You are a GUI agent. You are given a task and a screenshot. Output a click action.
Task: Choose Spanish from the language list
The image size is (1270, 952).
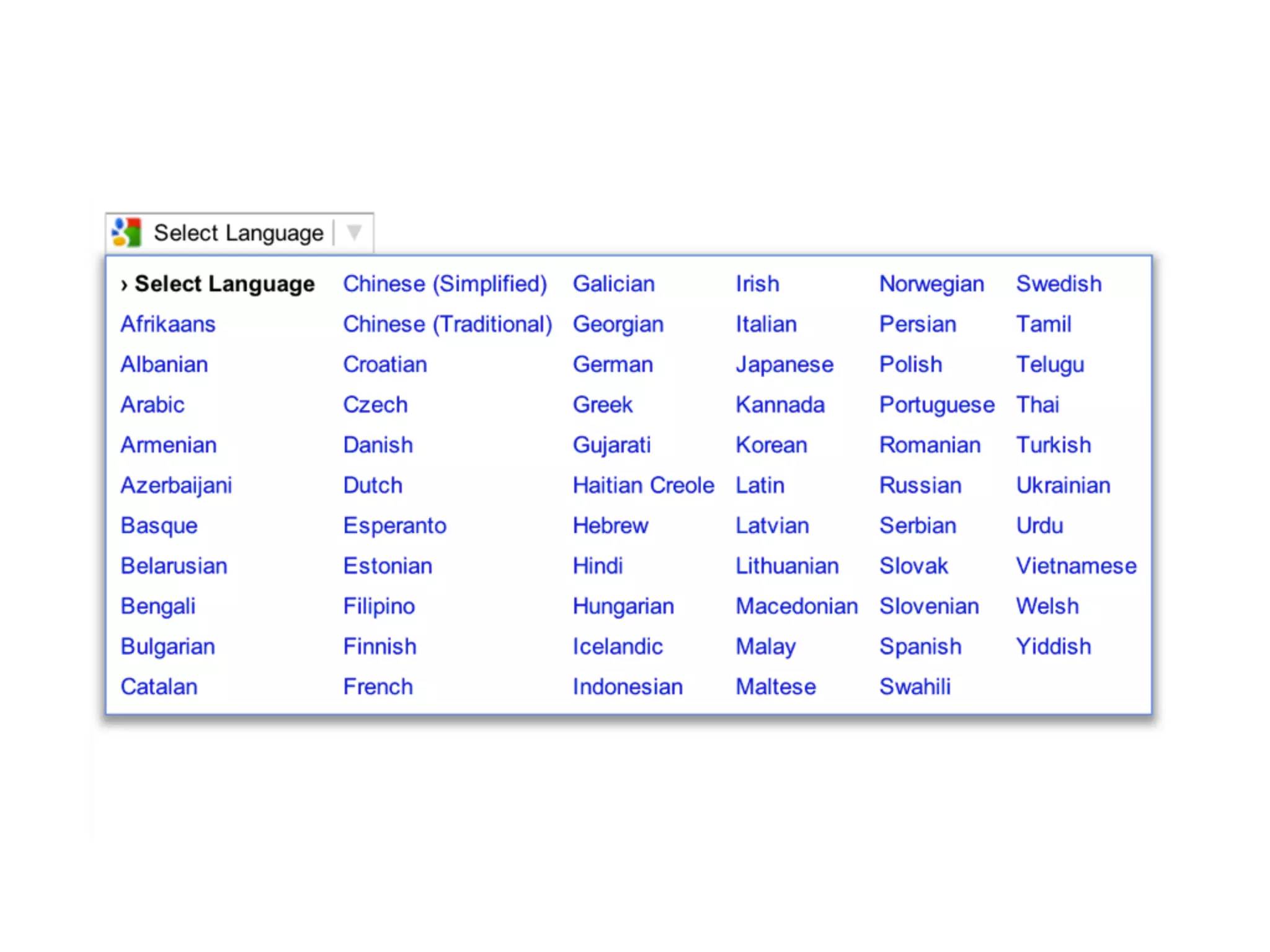[920, 646]
